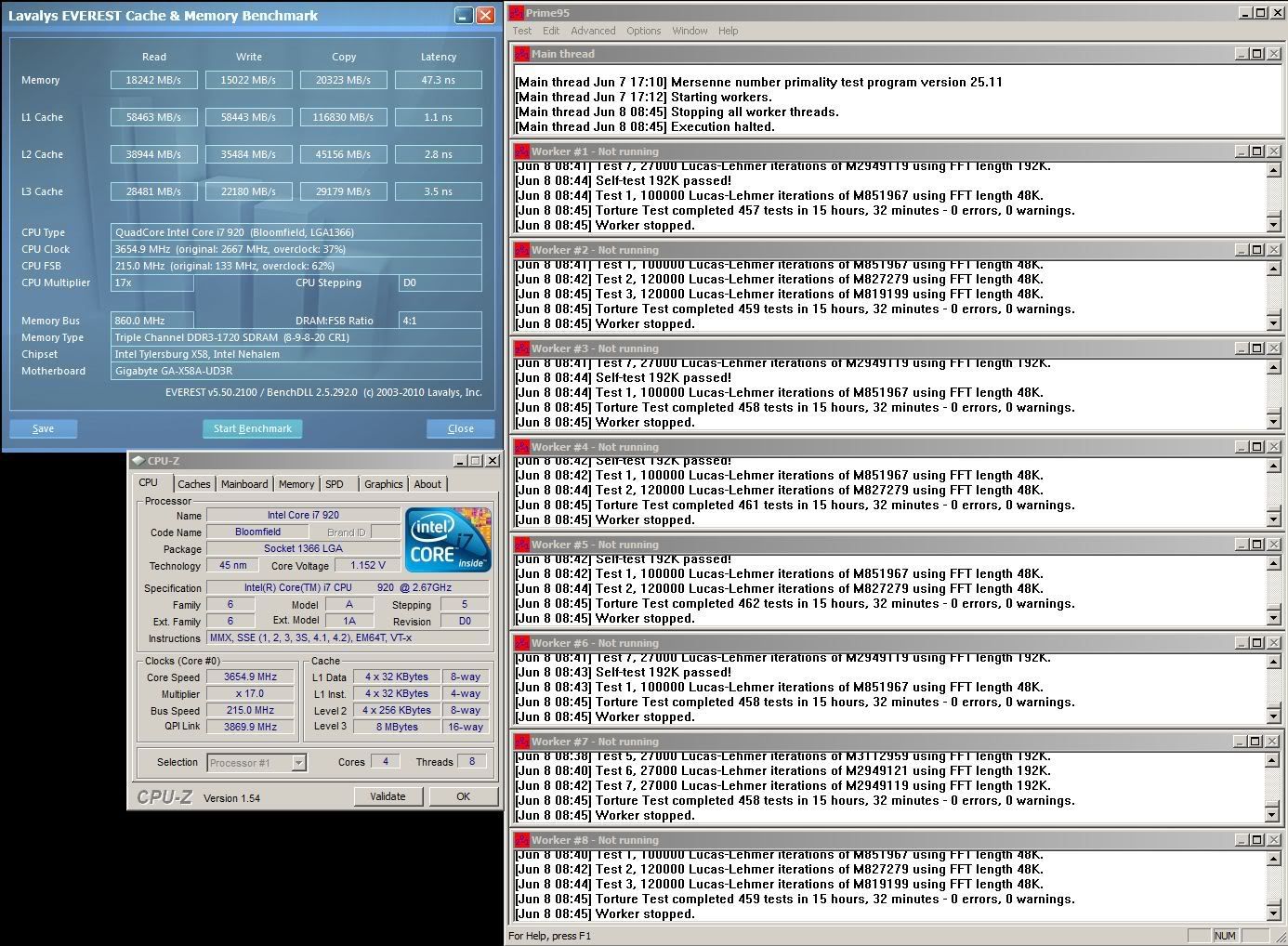Click the CPU Clock field in EVEREST

(296, 249)
